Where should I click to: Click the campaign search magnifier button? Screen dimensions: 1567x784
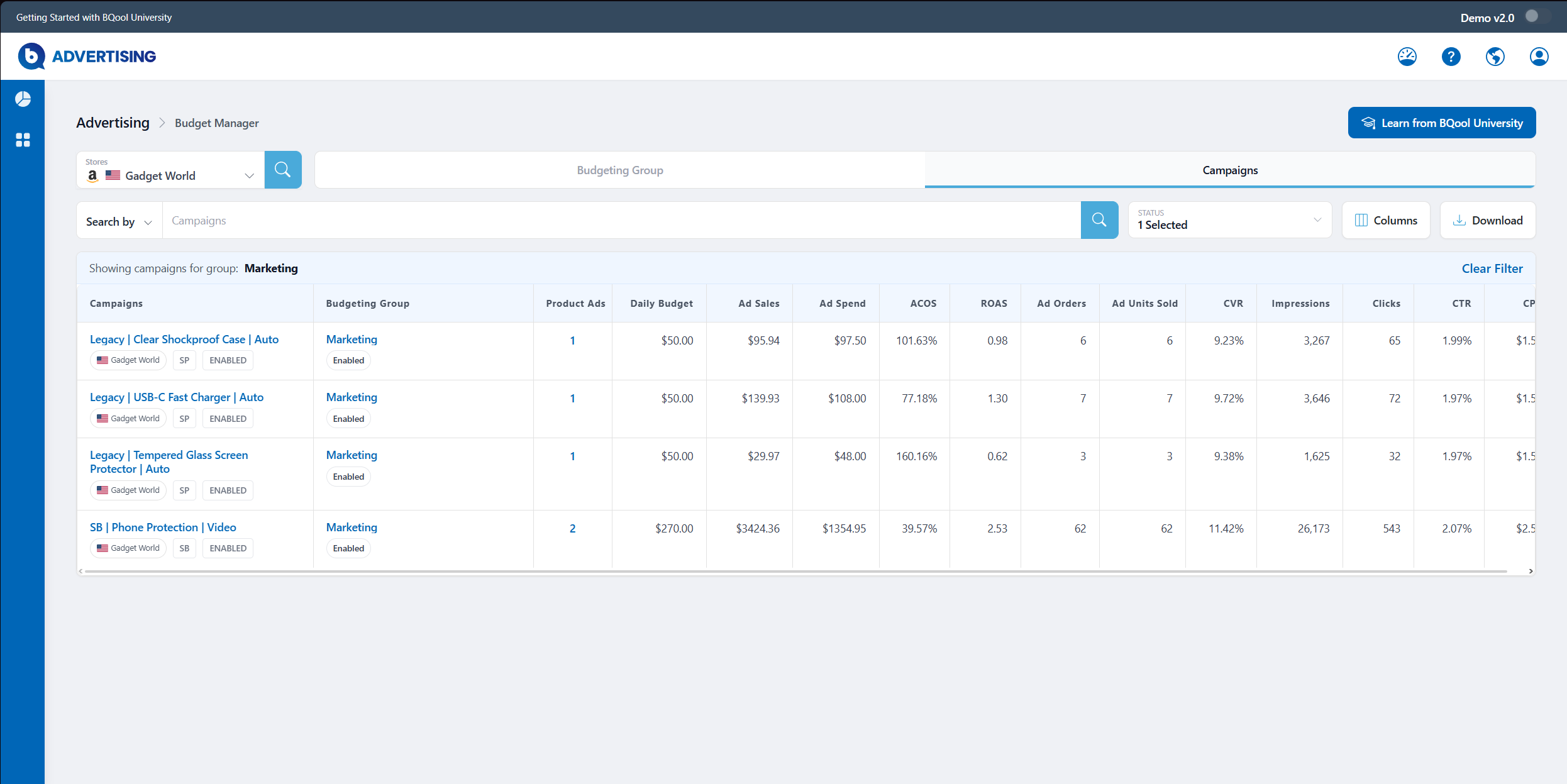click(1099, 220)
